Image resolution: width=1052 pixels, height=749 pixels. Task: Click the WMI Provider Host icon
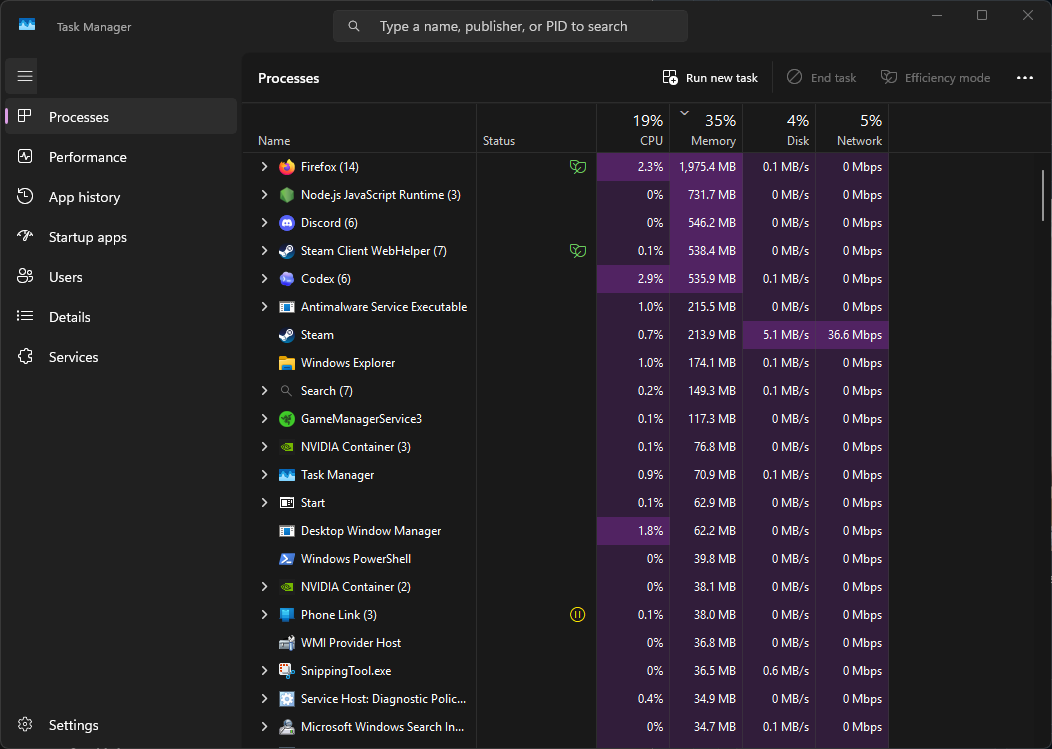[x=286, y=643]
